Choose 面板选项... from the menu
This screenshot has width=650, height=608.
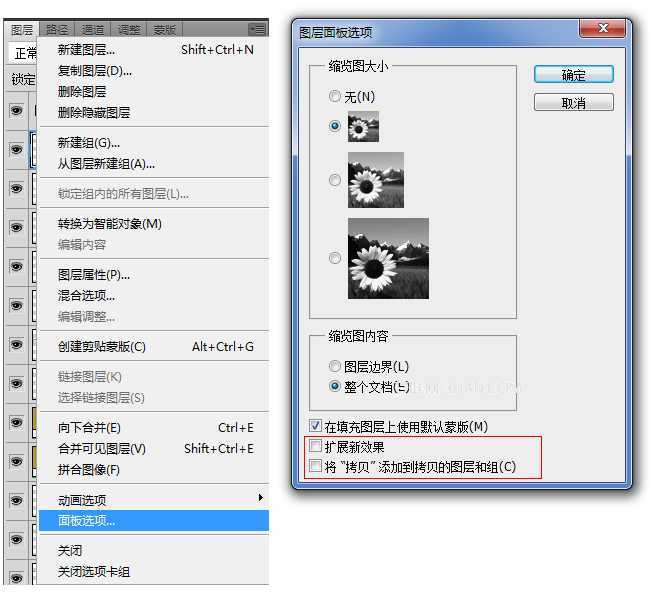pos(86,520)
